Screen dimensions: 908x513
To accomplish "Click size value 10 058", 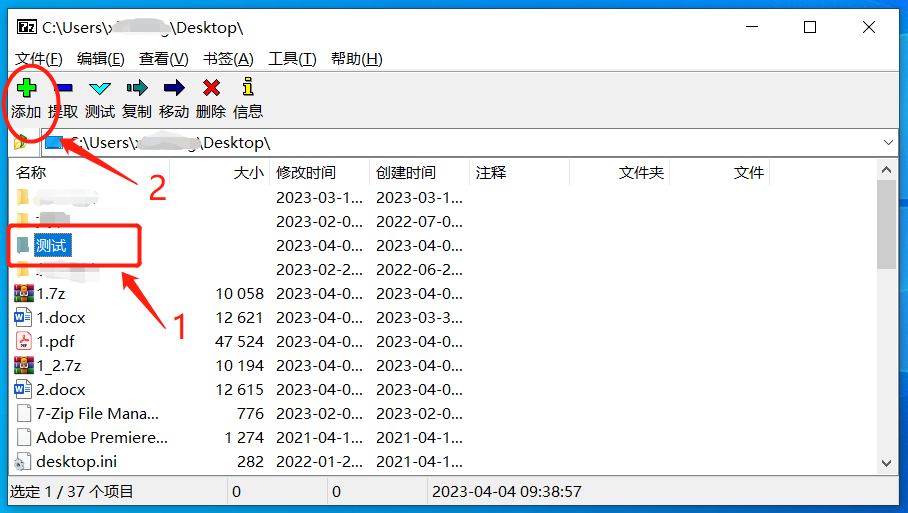I will [240, 294].
